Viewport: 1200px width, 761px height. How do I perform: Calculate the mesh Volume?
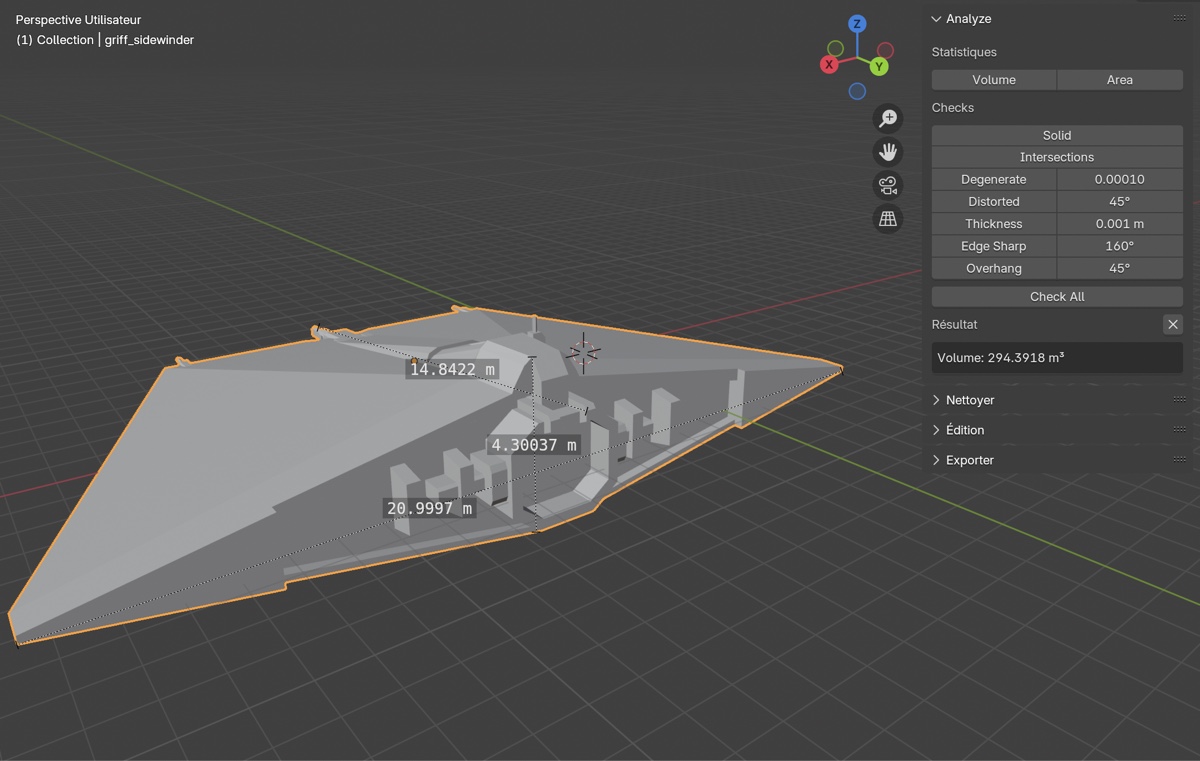tap(993, 80)
